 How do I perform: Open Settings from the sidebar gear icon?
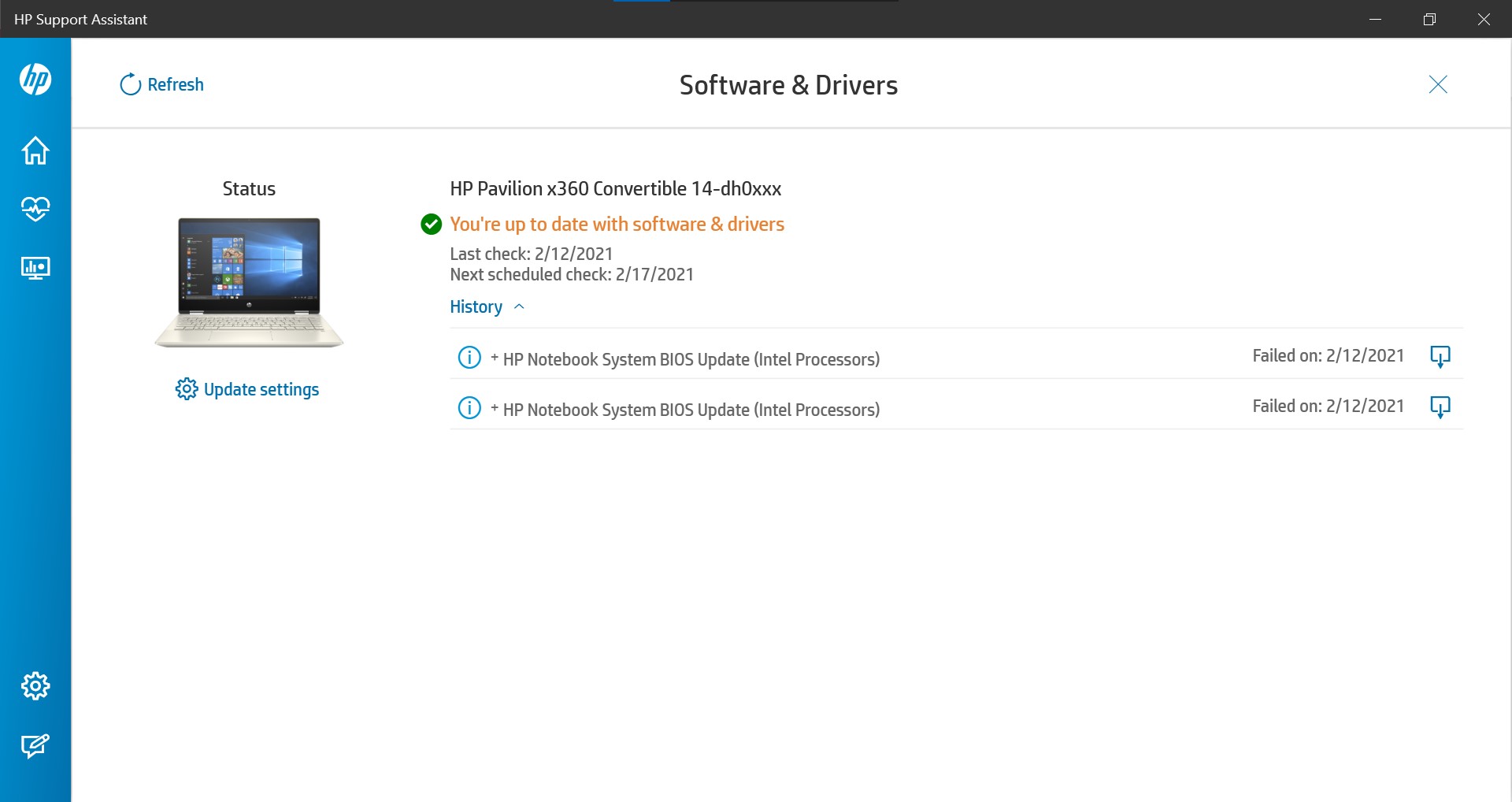coord(35,685)
